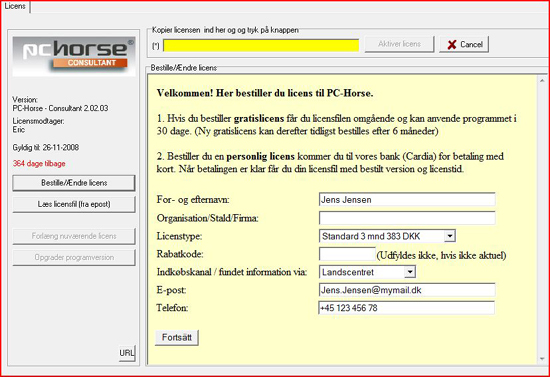550x377 pixels.
Task: Click the Rabatkode input field
Action: [x=347, y=254]
